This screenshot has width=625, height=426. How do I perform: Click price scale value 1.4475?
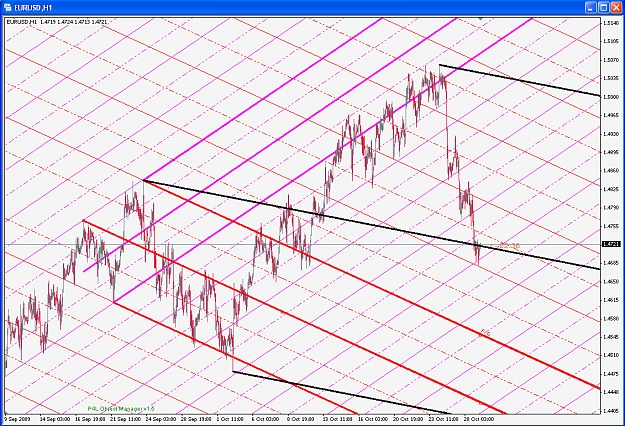pos(611,374)
